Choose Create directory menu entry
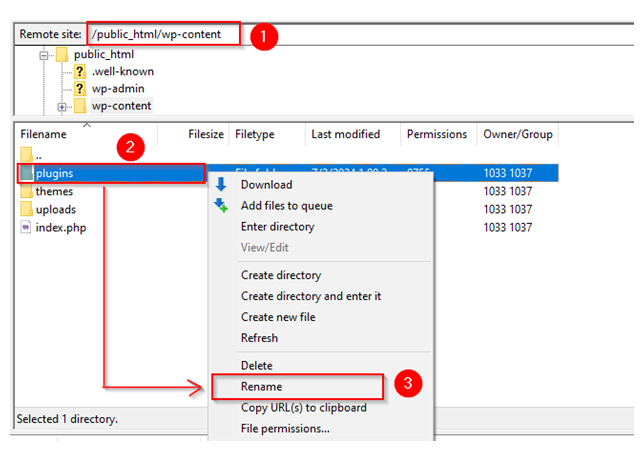Screen dimensions: 644x461 pos(321,275)
